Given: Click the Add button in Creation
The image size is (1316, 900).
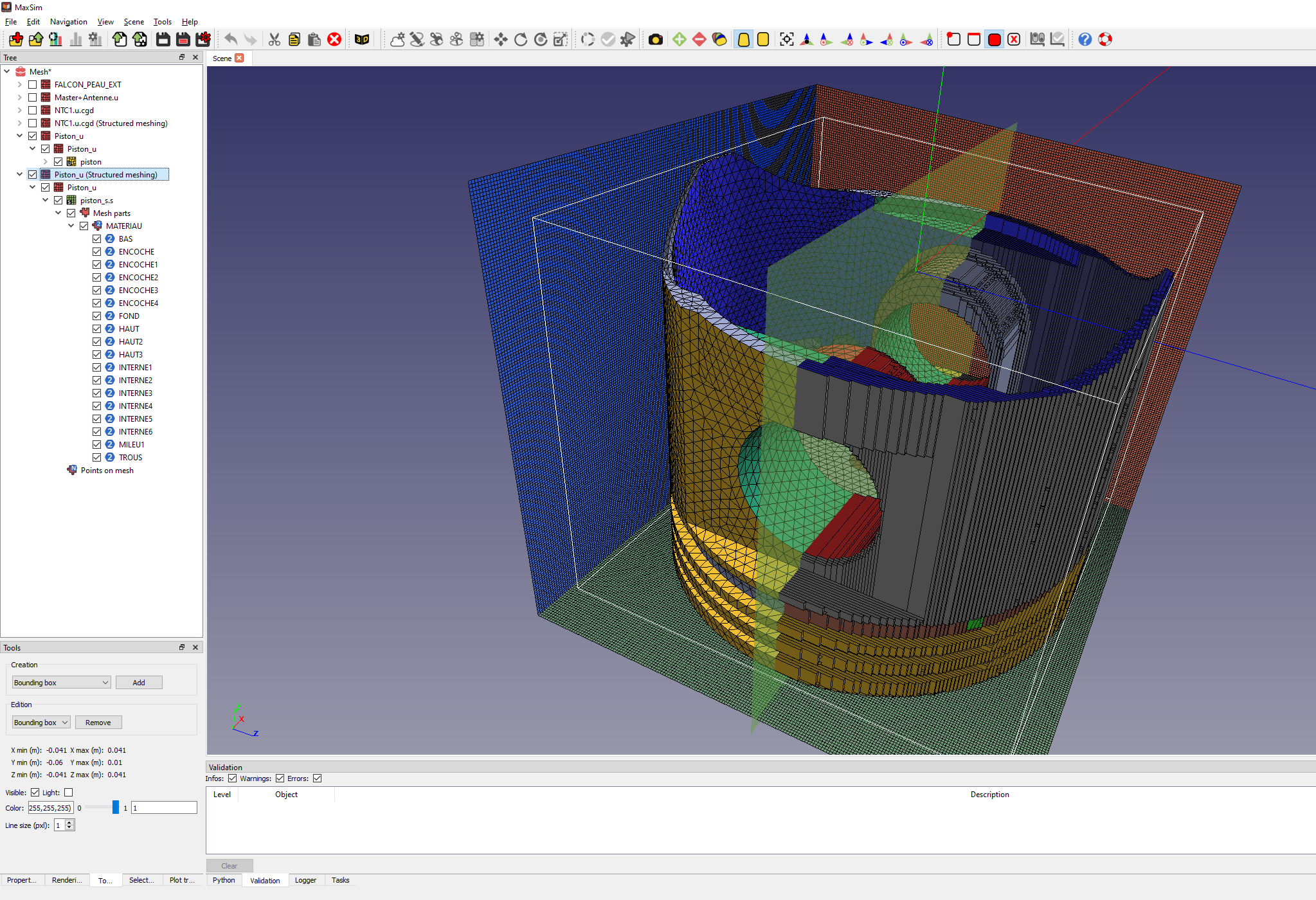Looking at the screenshot, I should point(139,683).
